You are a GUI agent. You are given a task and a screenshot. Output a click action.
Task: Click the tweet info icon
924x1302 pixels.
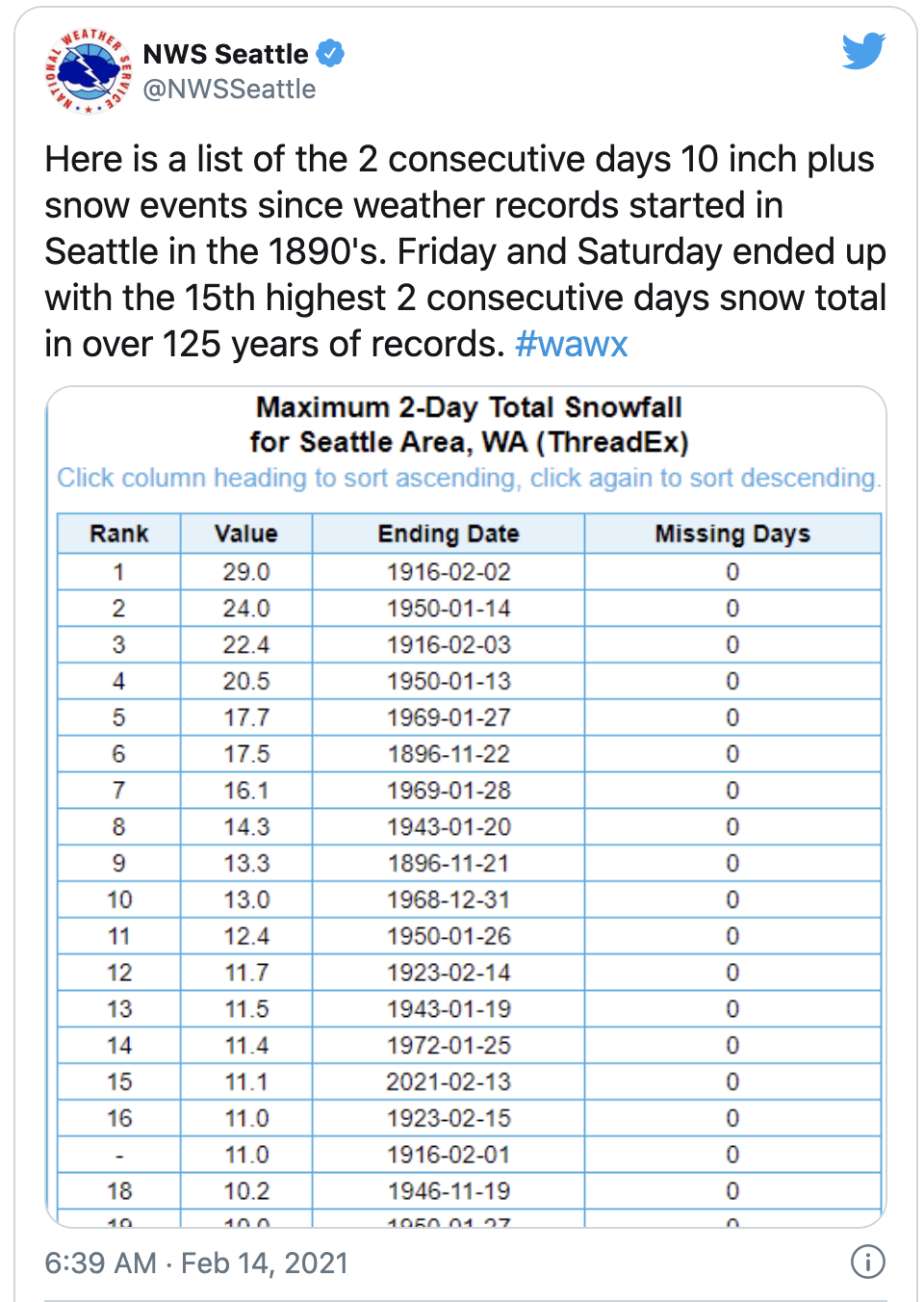click(x=867, y=1262)
